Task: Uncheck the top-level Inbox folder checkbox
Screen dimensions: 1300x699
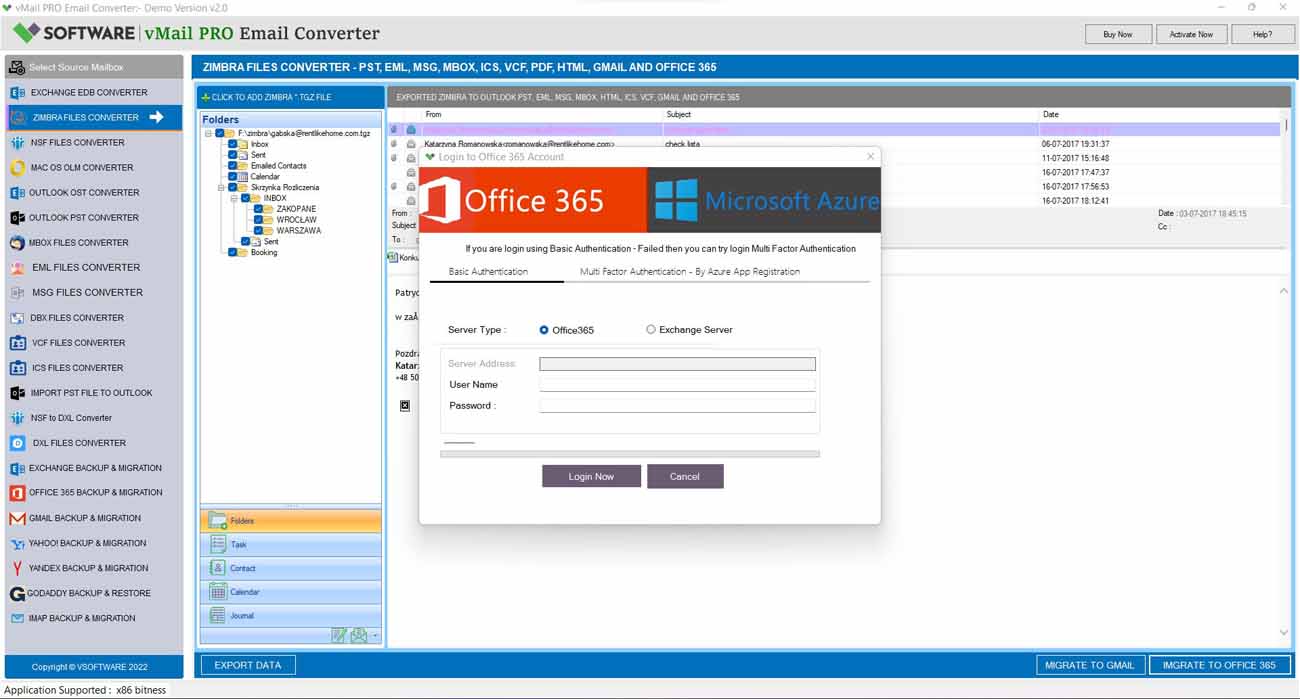Action: click(233, 144)
